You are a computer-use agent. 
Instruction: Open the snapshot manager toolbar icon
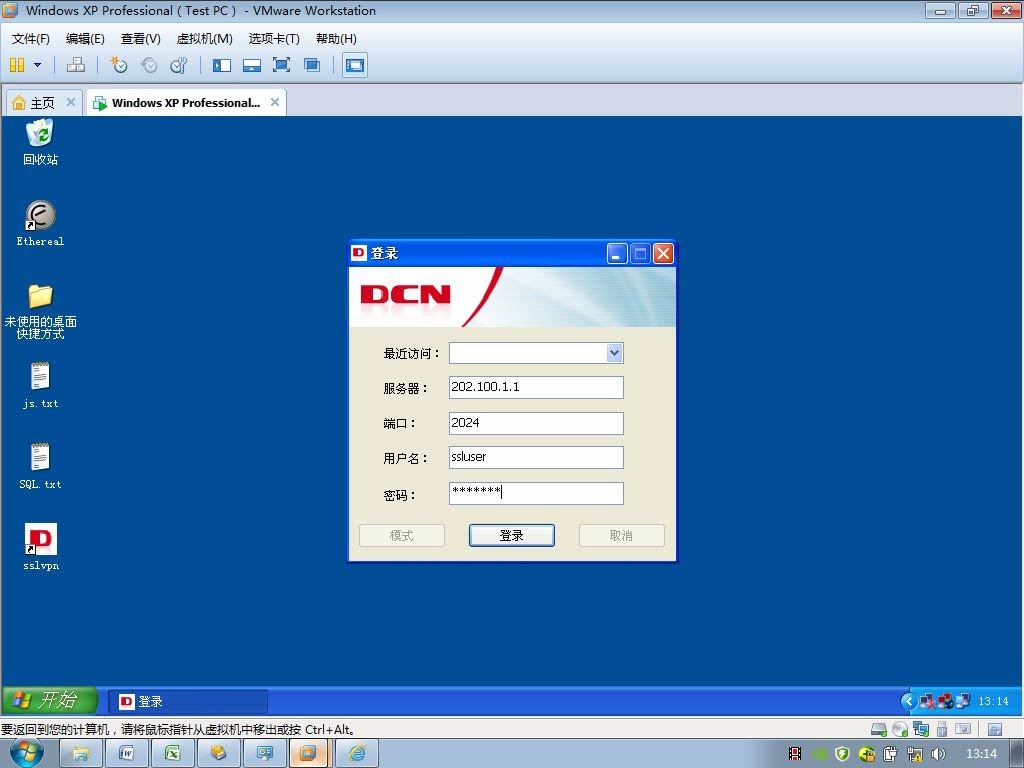pyautogui.click(x=179, y=65)
